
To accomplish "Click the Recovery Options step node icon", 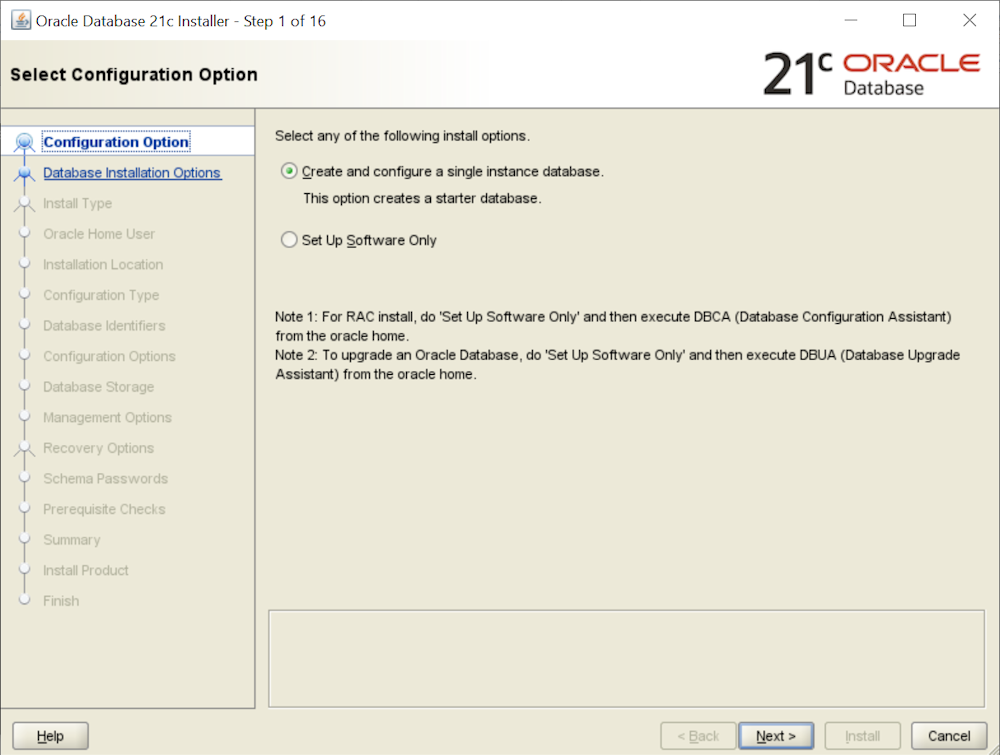I will [x=25, y=449].
